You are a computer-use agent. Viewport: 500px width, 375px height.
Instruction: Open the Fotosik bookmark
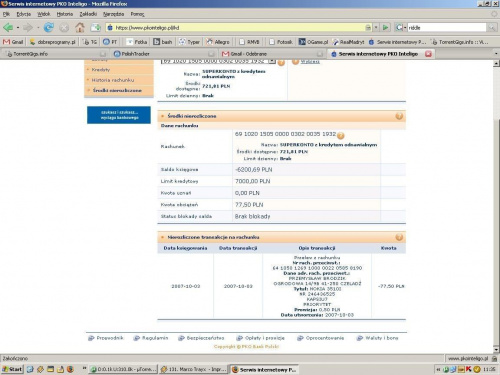click(x=281, y=42)
